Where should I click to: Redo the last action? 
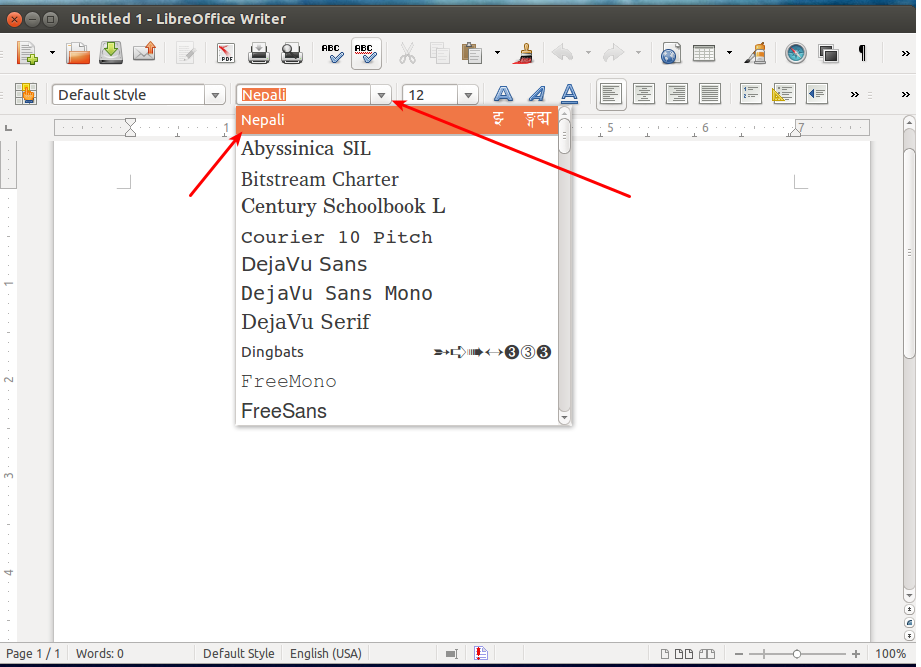click(613, 53)
